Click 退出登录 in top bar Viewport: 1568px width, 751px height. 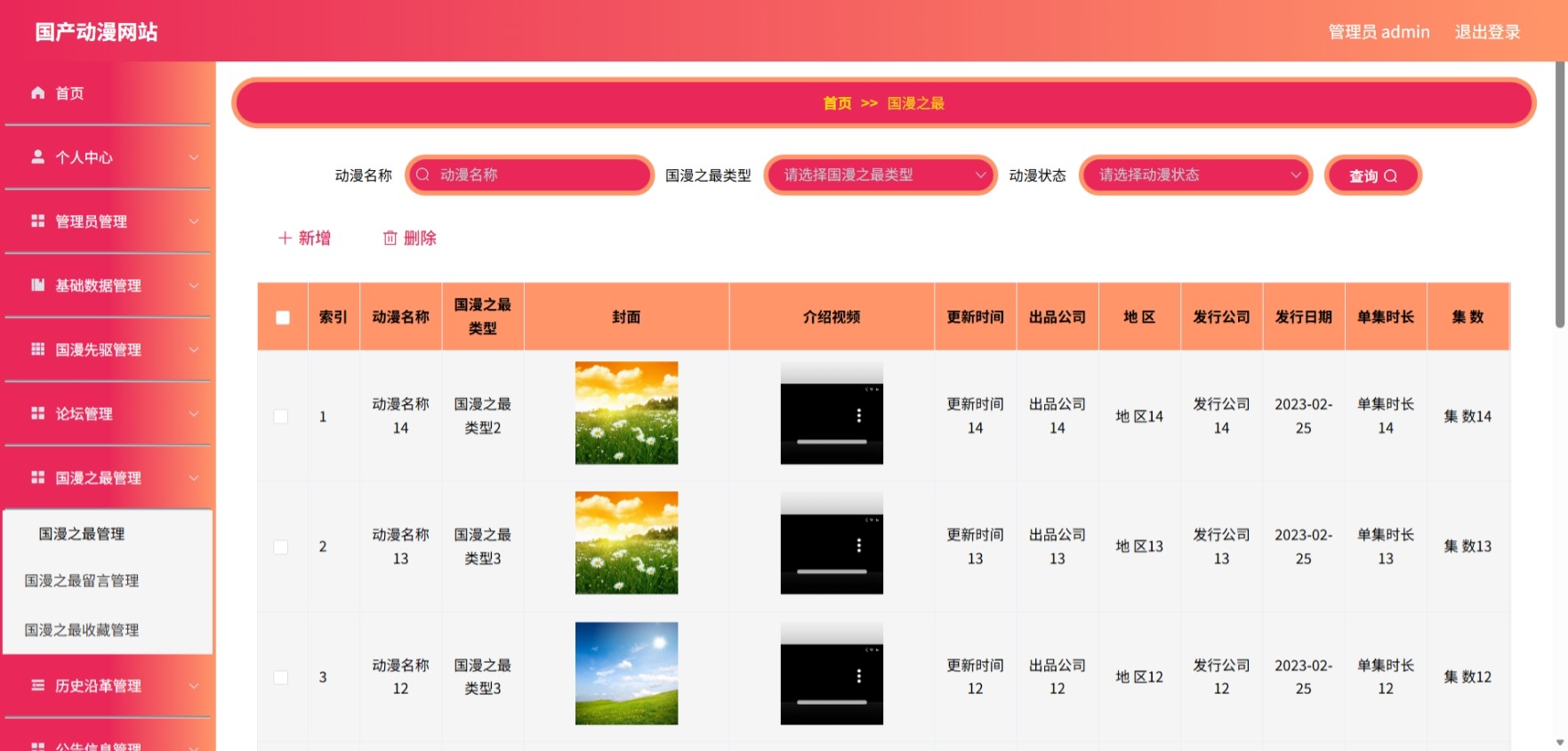1487,32
